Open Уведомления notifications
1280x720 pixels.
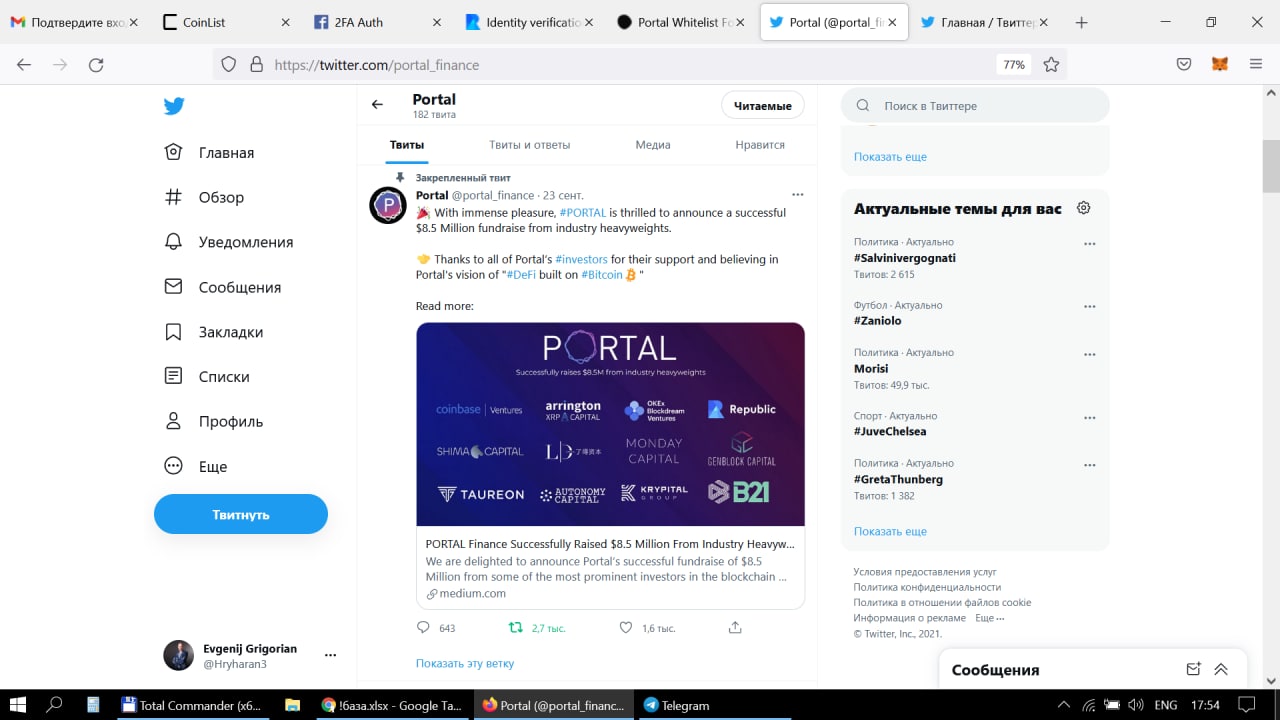pos(228,242)
